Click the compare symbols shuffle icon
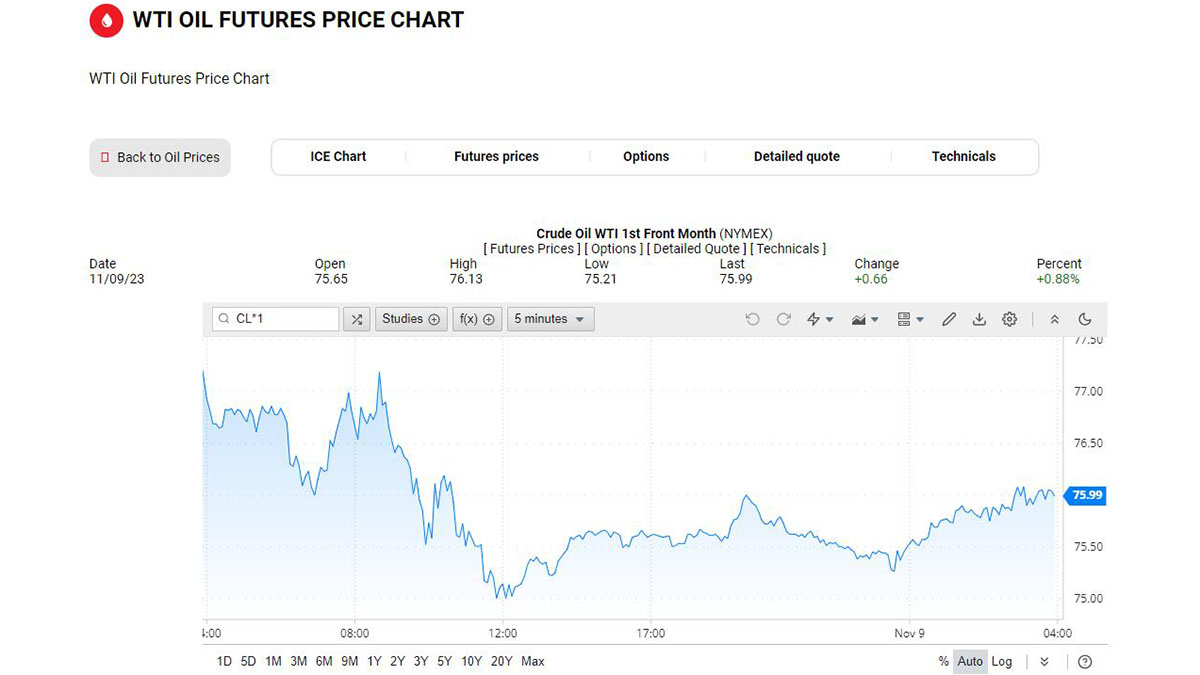Image resolution: width=1200 pixels, height=675 pixels. click(357, 319)
